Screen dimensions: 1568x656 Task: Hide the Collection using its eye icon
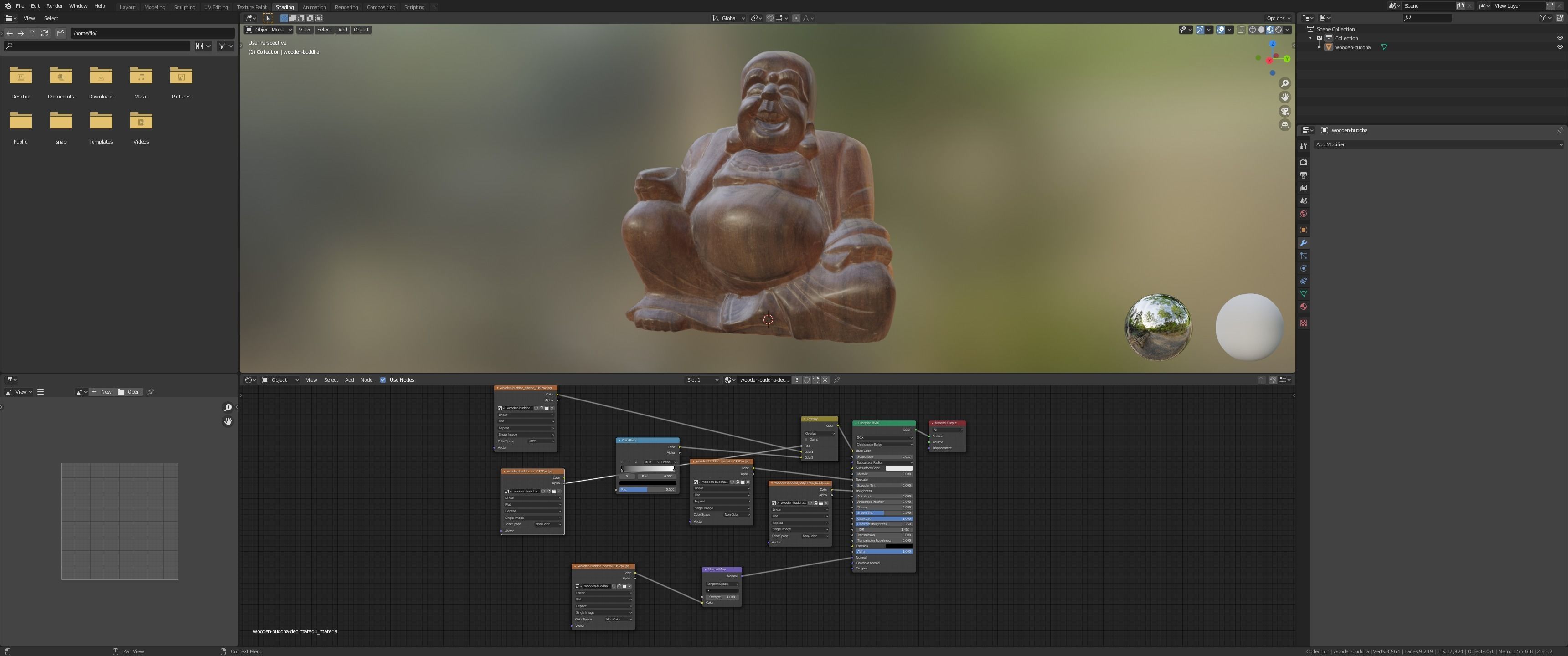pyautogui.click(x=1559, y=38)
